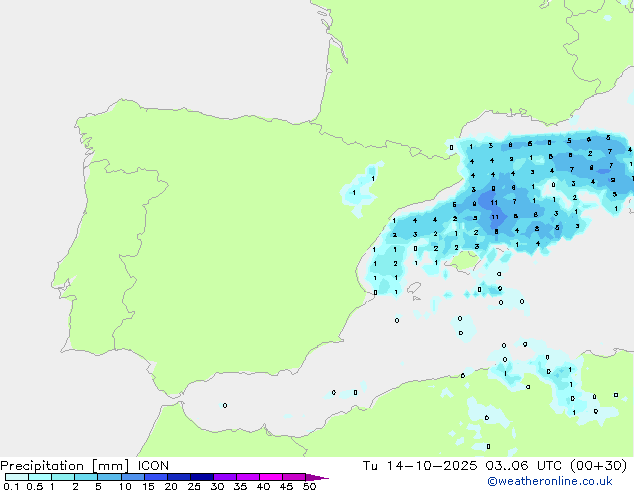The image size is (634, 490).
Task: Click the 25 value on legend scale
Action: [193, 486]
